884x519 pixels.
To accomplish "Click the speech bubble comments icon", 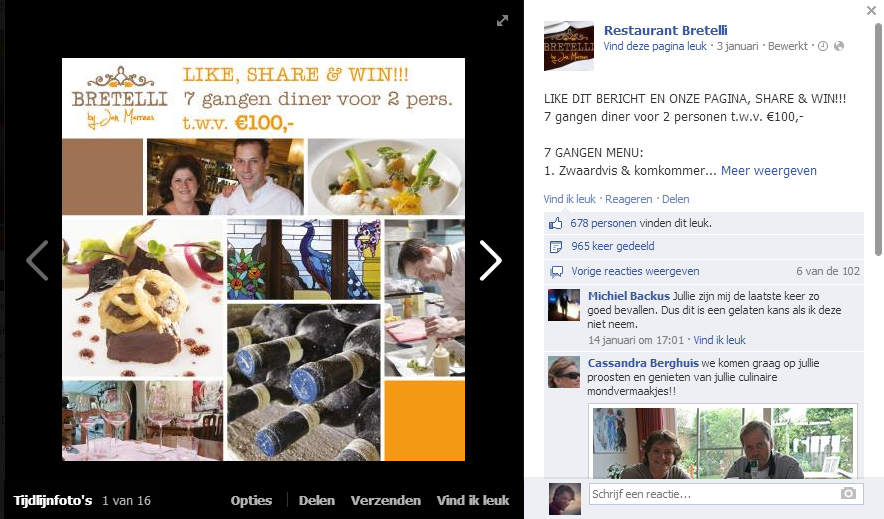I will (556, 272).
